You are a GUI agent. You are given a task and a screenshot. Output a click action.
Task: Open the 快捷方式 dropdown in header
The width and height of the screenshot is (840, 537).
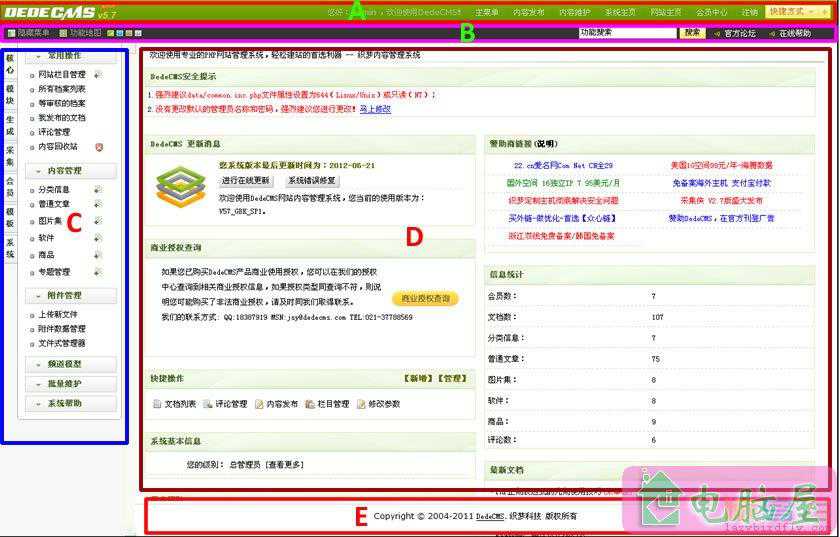[x=797, y=11]
